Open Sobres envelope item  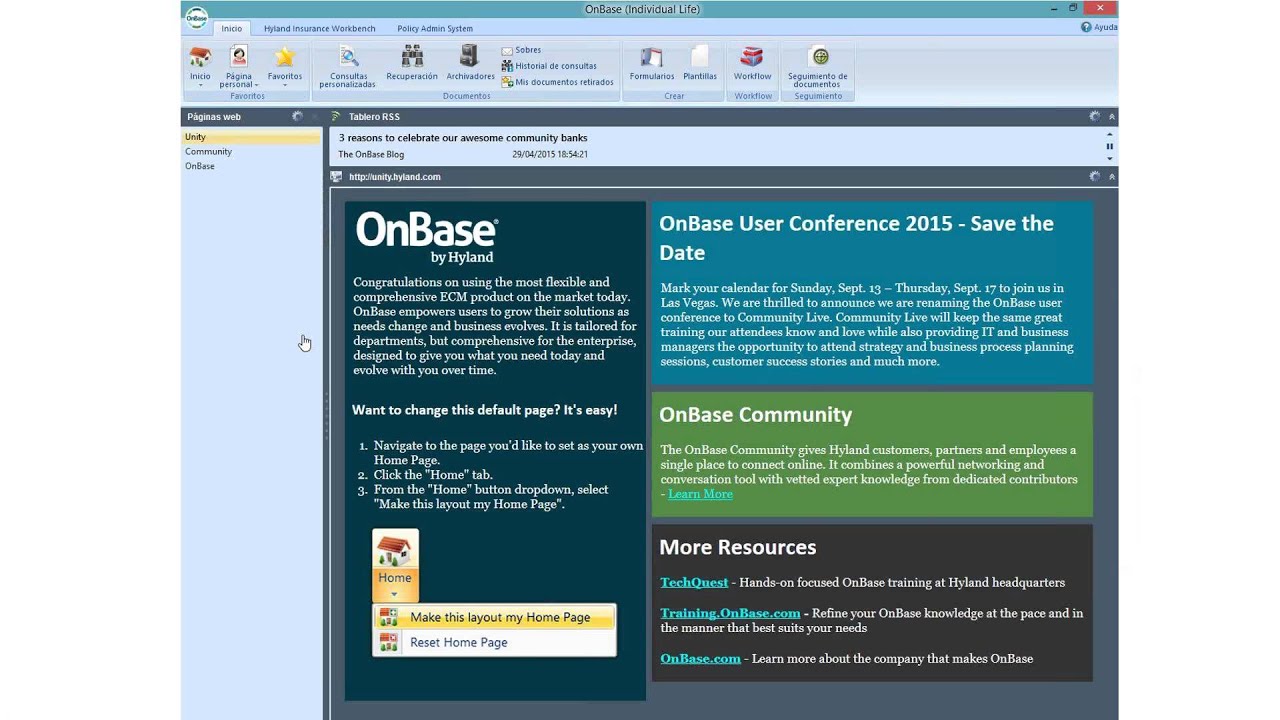pos(521,50)
